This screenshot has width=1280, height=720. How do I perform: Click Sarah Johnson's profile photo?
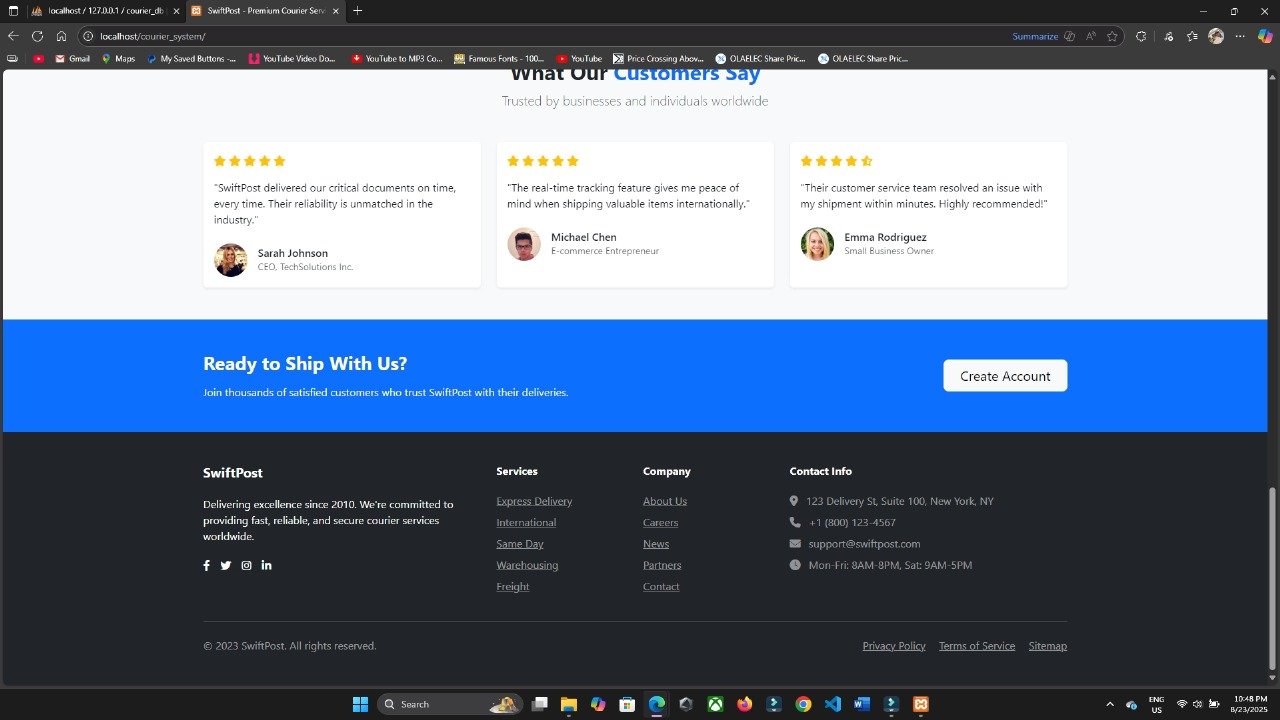coord(230,260)
